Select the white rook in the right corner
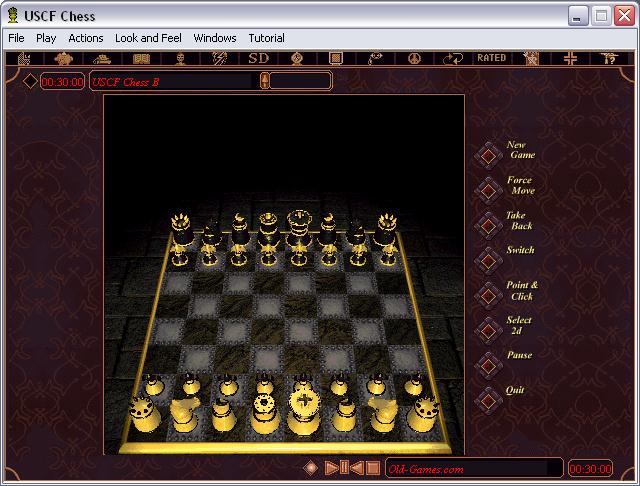 (x=423, y=415)
